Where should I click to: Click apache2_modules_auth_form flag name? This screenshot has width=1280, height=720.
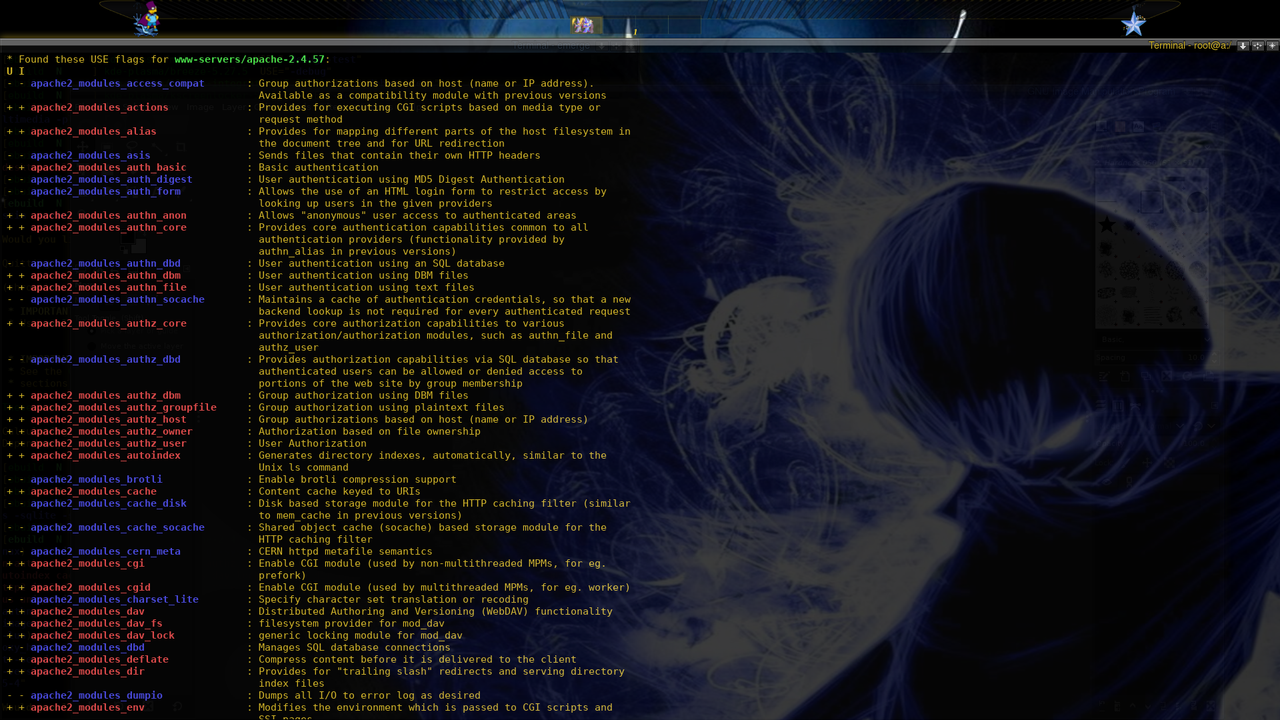tap(105, 192)
